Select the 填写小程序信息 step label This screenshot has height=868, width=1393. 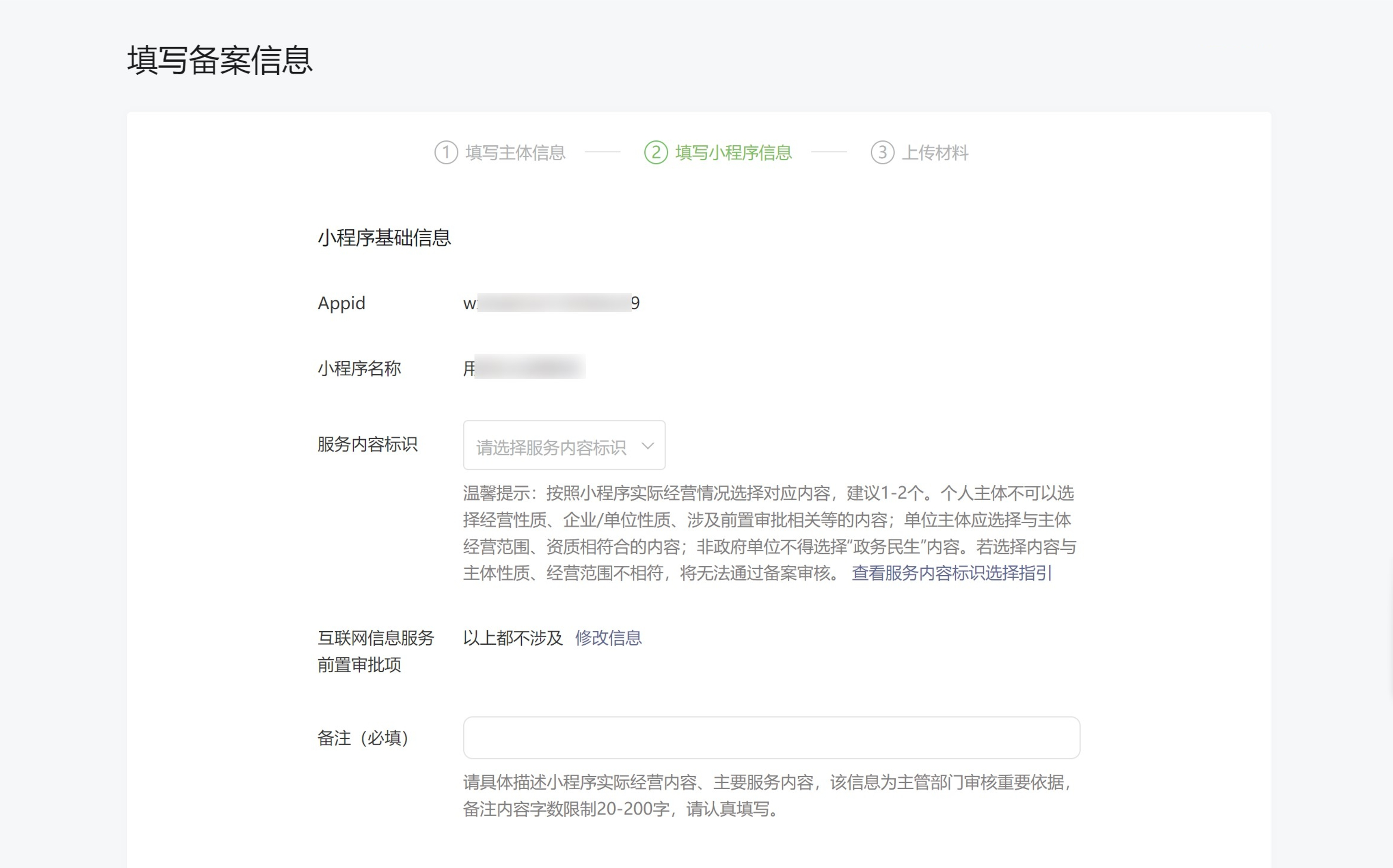[x=733, y=153]
